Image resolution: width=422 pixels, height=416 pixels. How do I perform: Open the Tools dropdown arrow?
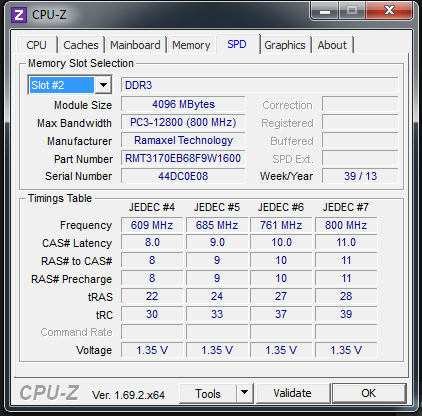point(245,393)
